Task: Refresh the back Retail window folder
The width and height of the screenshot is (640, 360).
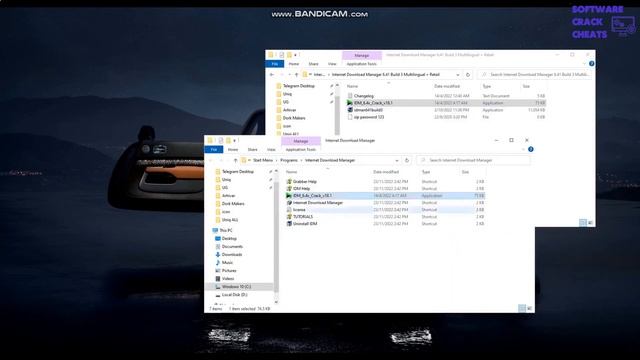Action: click(x=468, y=75)
